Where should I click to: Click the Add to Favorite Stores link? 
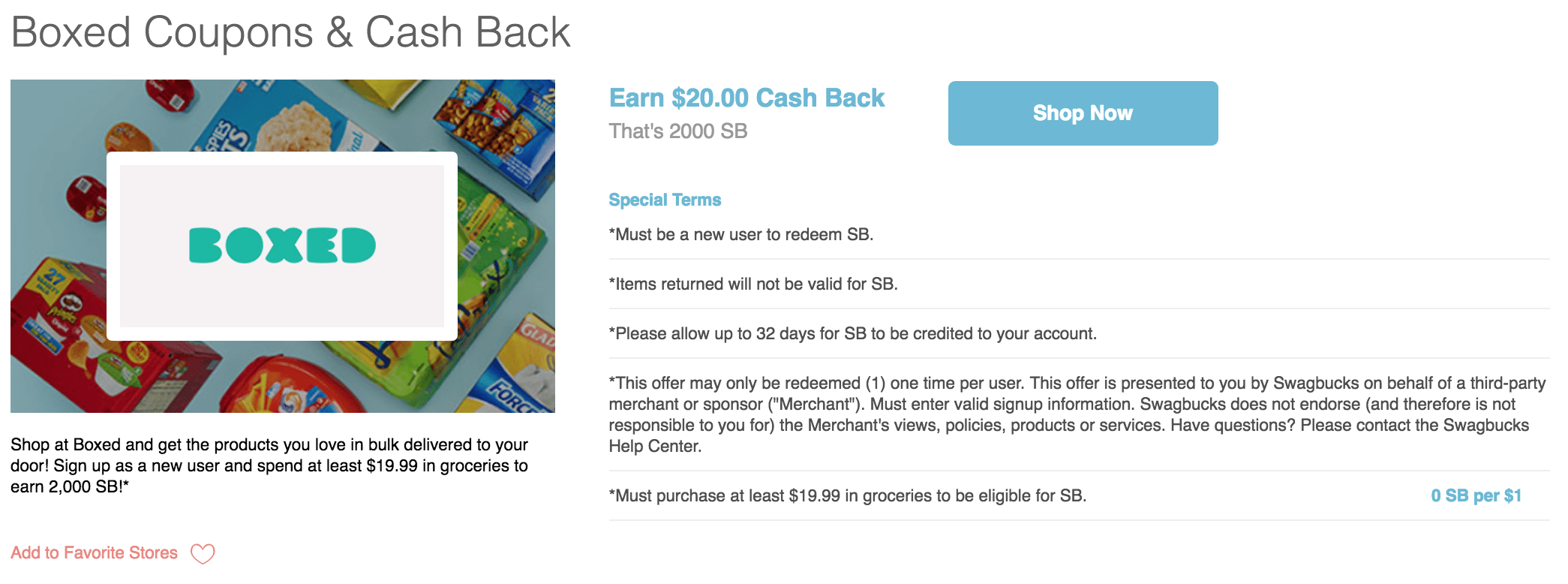pos(94,553)
